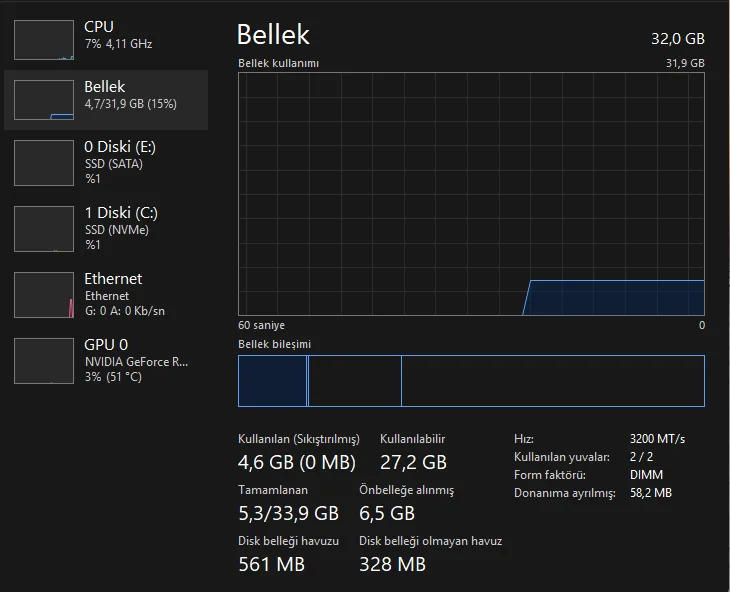Click the in-use segment of Bellek bileşimi bar

tap(272, 381)
